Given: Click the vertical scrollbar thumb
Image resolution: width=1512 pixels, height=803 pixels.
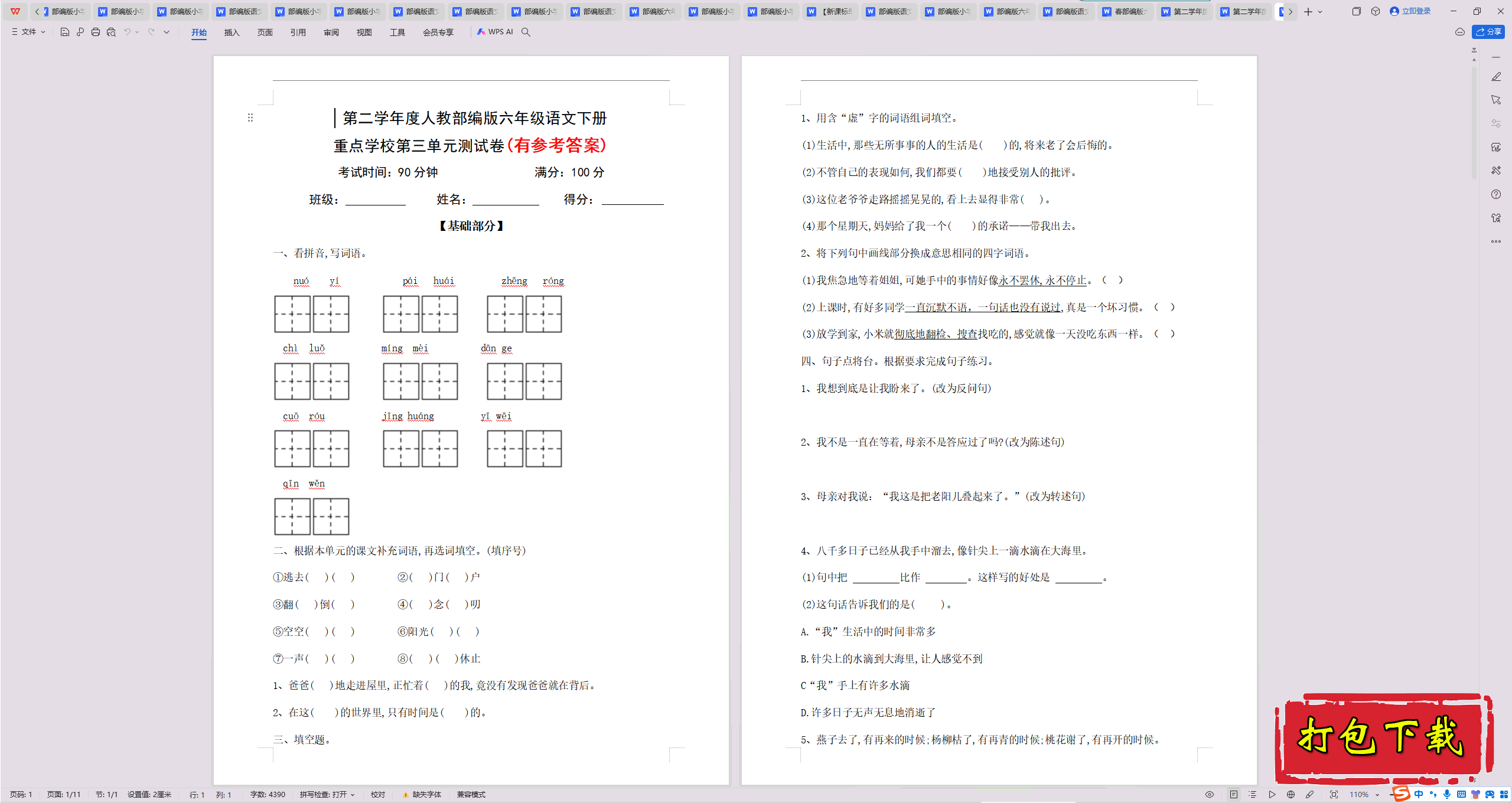Looking at the screenshot, I should click(1474, 124).
